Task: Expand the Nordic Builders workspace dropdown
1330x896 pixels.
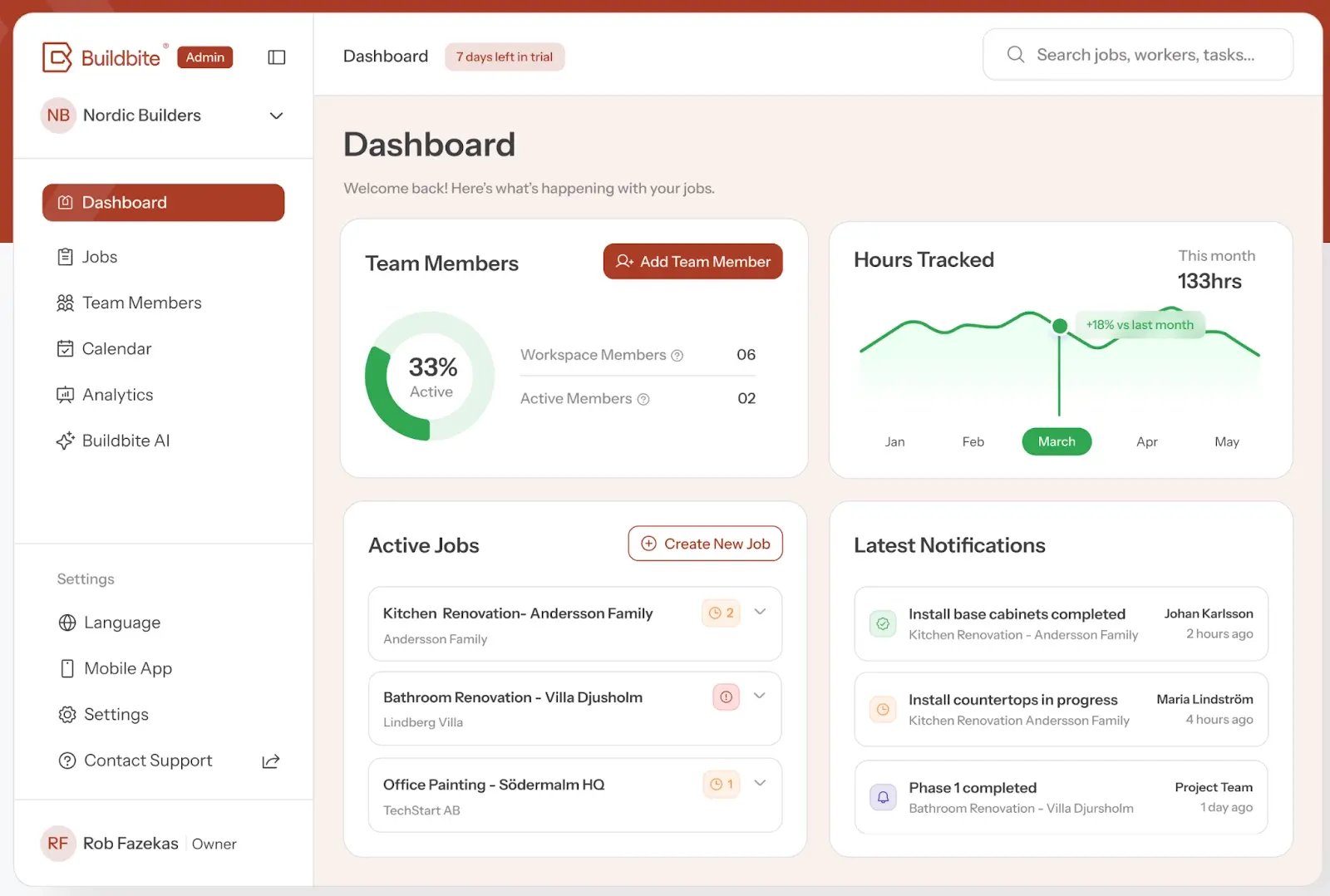Action: tap(275, 116)
